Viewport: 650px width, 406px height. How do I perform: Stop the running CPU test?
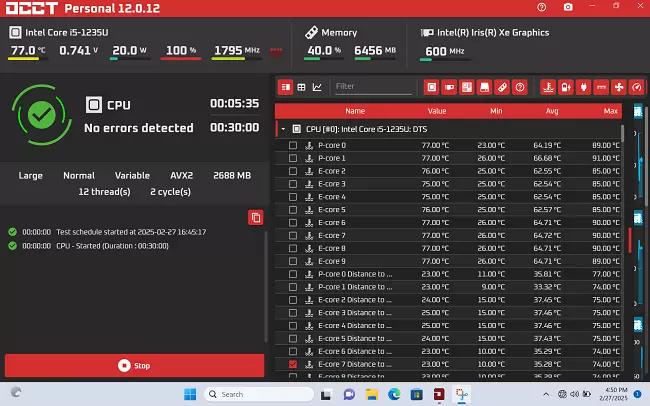pos(134,365)
